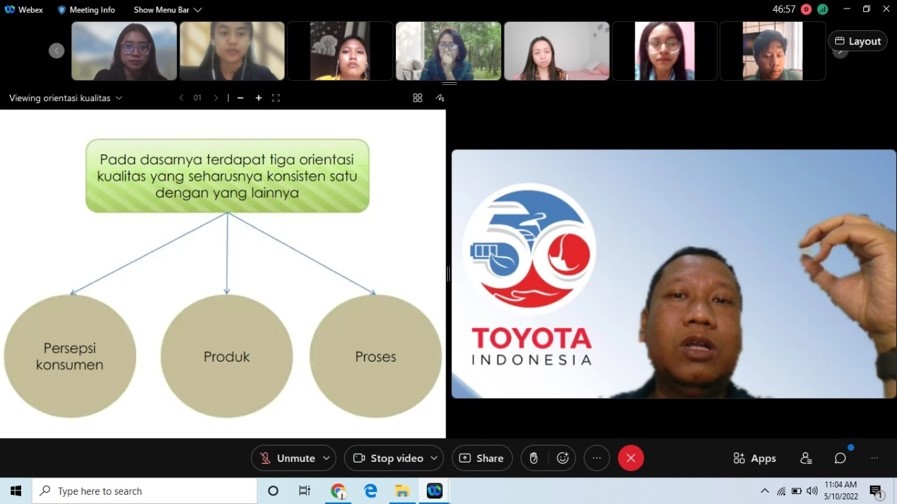
Task: Open Chrome from taskbar
Action: coord(338,491)
